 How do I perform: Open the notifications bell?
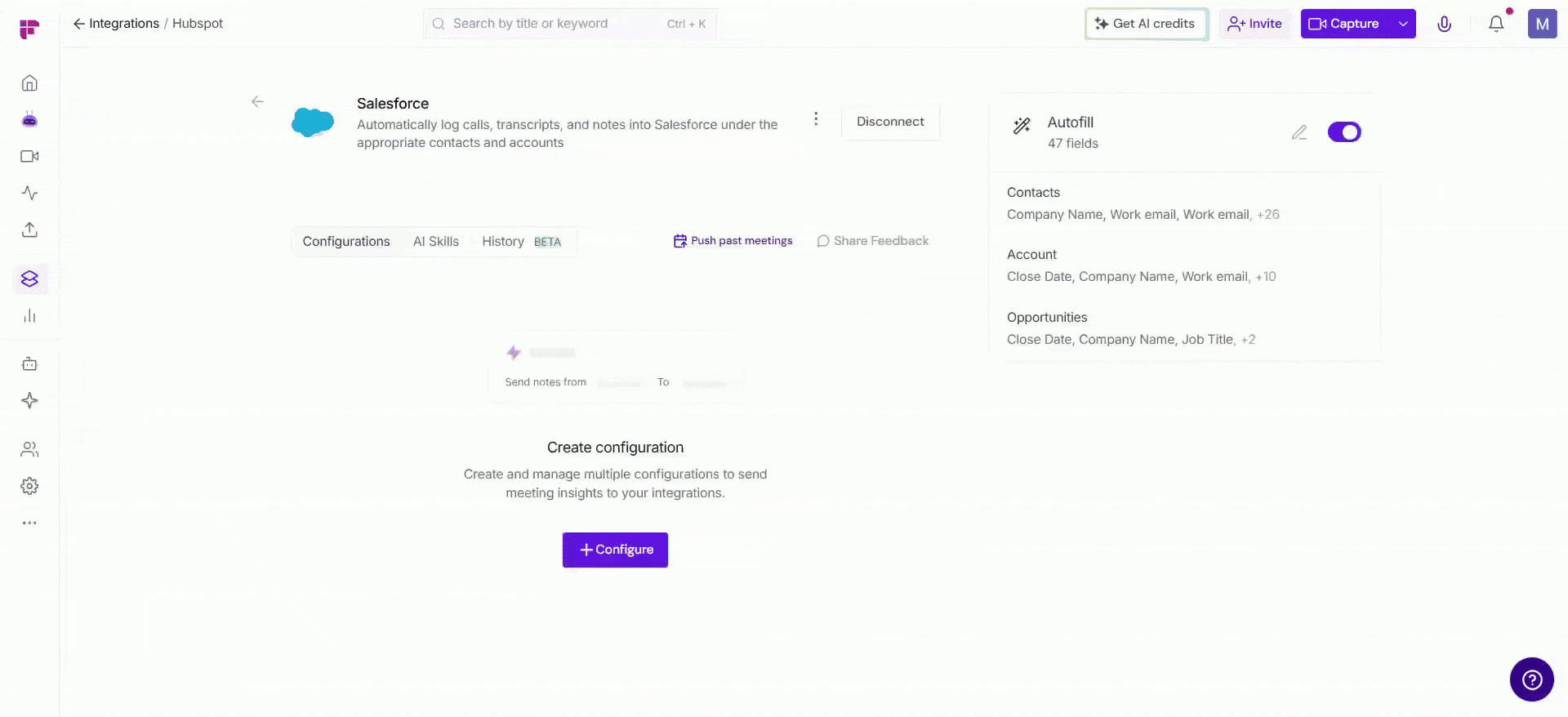(x=1496, y=24)
